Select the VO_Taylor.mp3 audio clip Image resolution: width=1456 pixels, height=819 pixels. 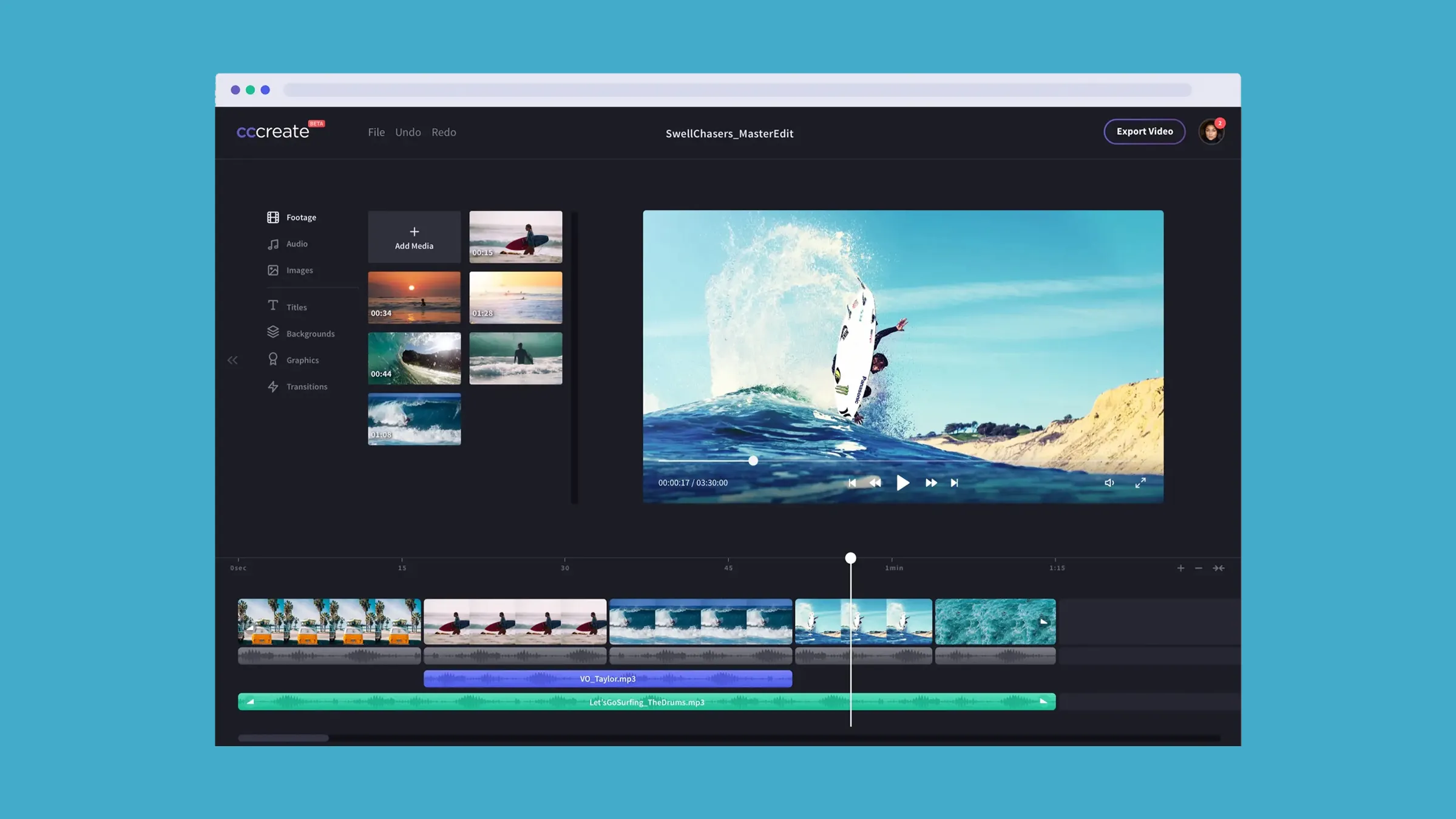click(x=607, y=679)
